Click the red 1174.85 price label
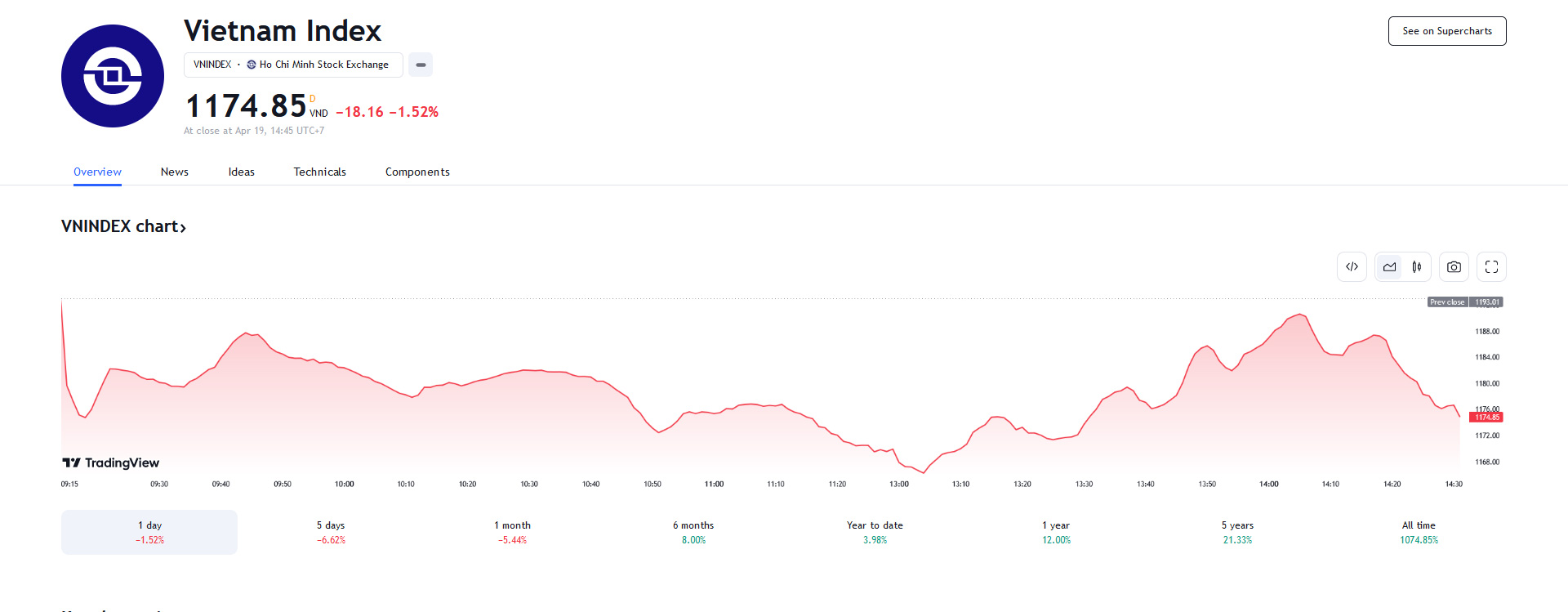 (x=1486, y=418)
